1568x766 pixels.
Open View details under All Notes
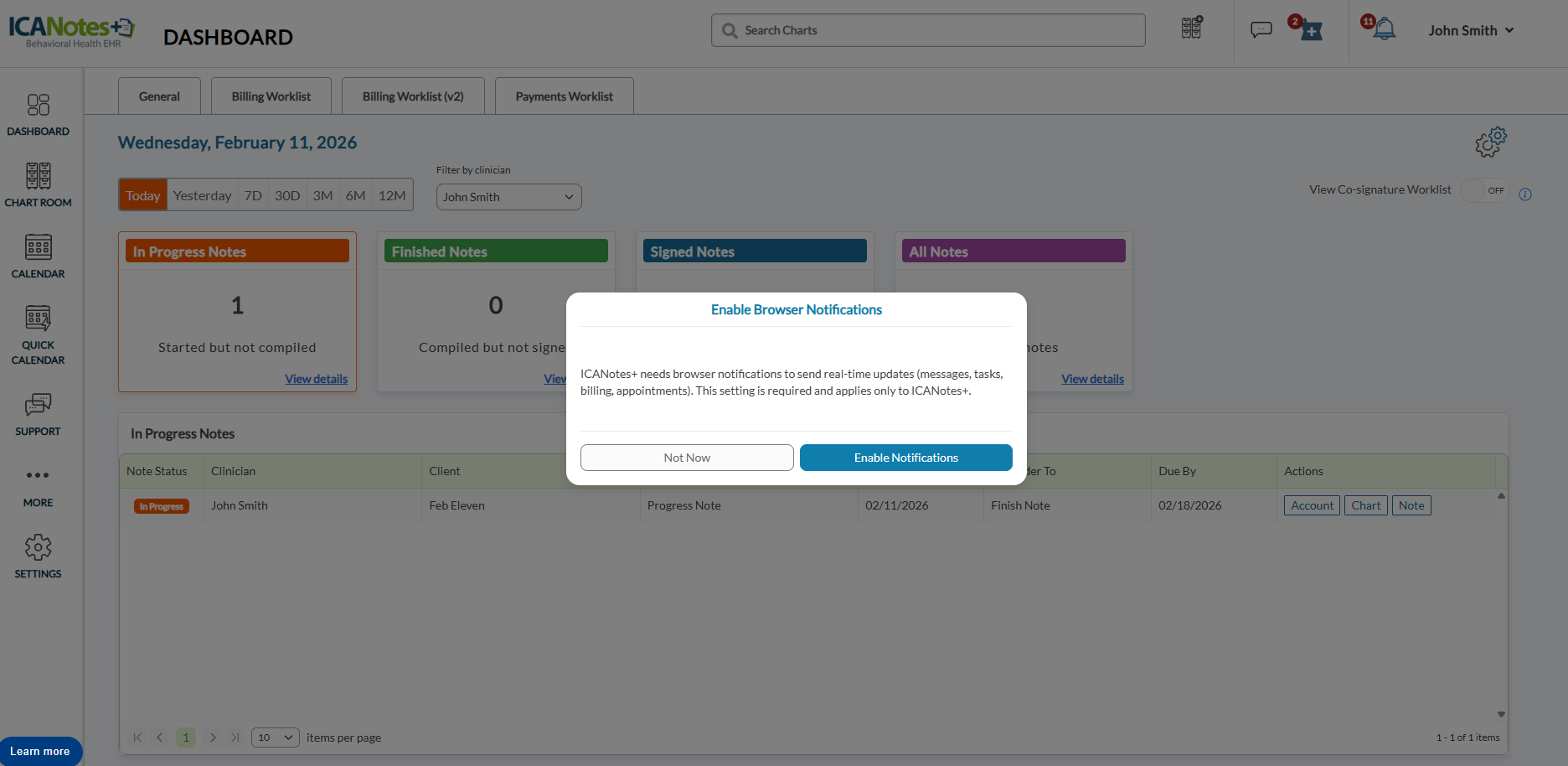click(x=1093, y=379)
